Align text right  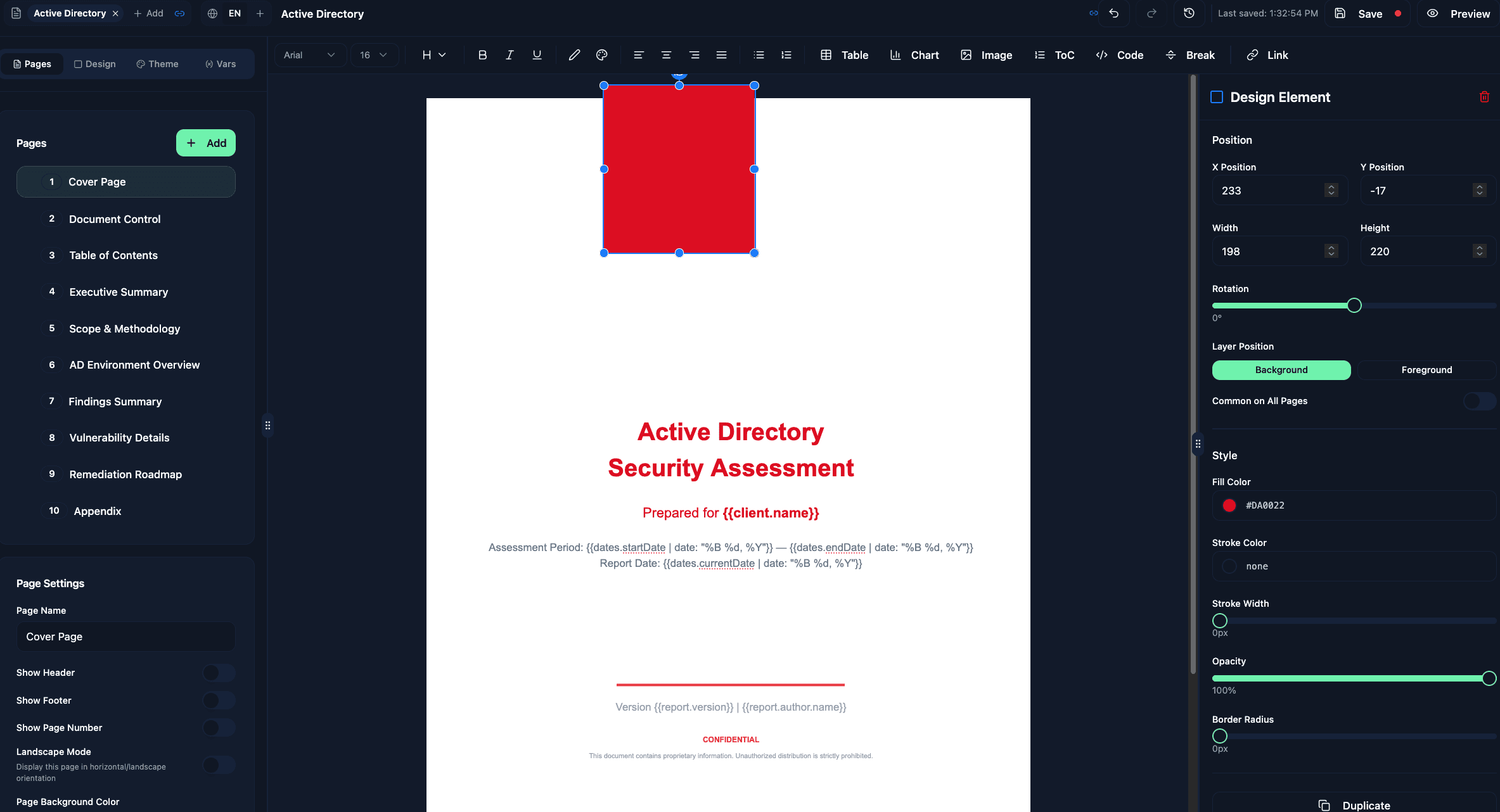click(694, 55)
